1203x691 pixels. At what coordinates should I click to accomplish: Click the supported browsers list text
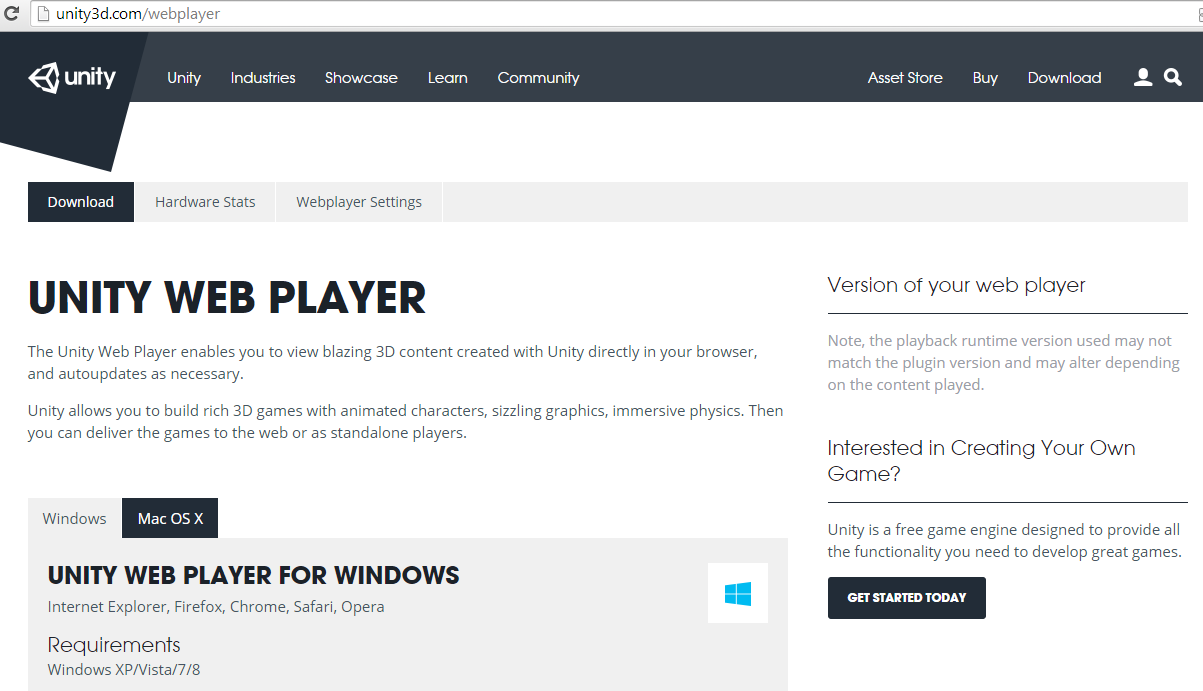point(216,607)
